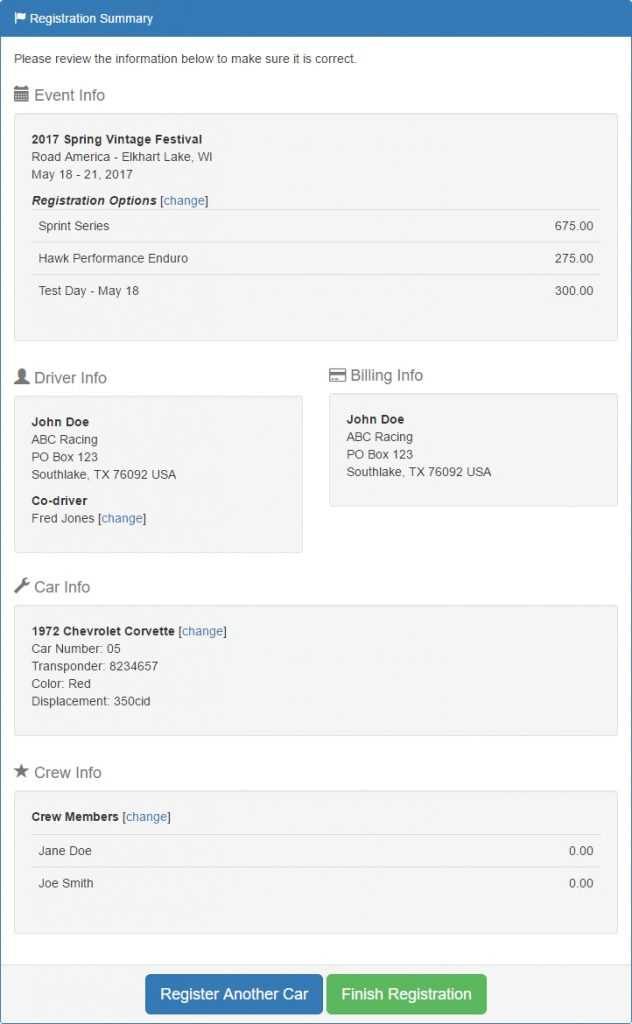Click the Registration Summary header title
Screen dimensions: 632x1024
click(91, 18)
